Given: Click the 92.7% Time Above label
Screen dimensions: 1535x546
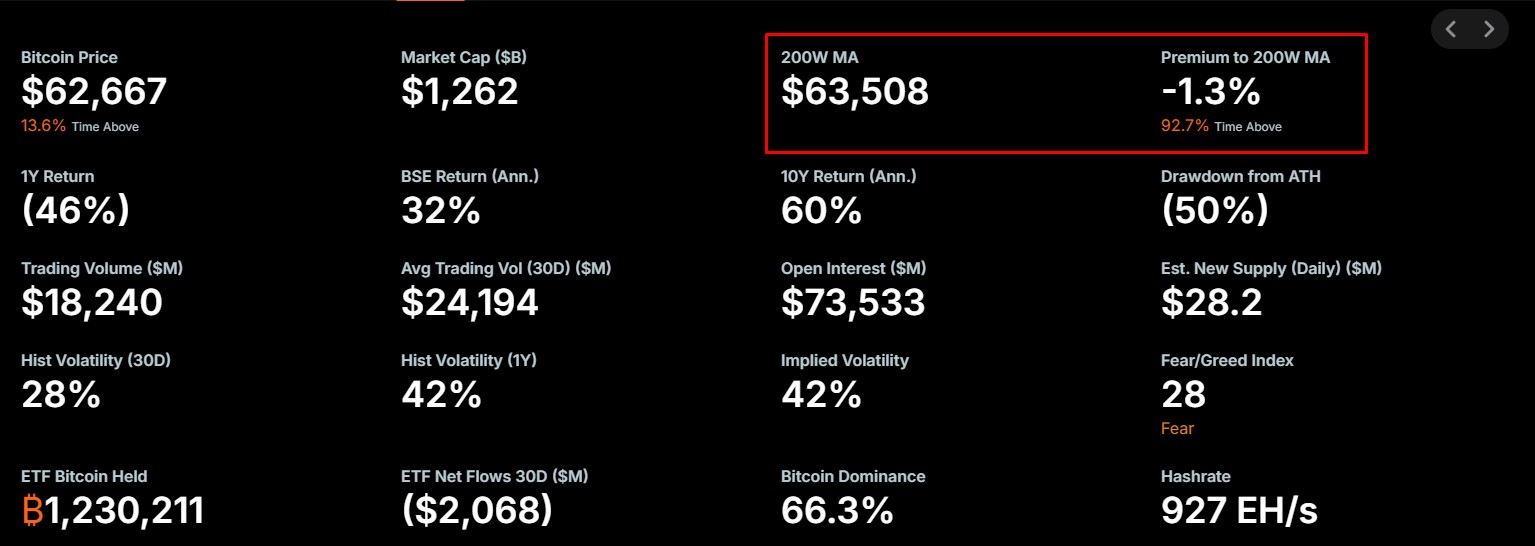Looking at the screenshot, I should click(1221, 126).
